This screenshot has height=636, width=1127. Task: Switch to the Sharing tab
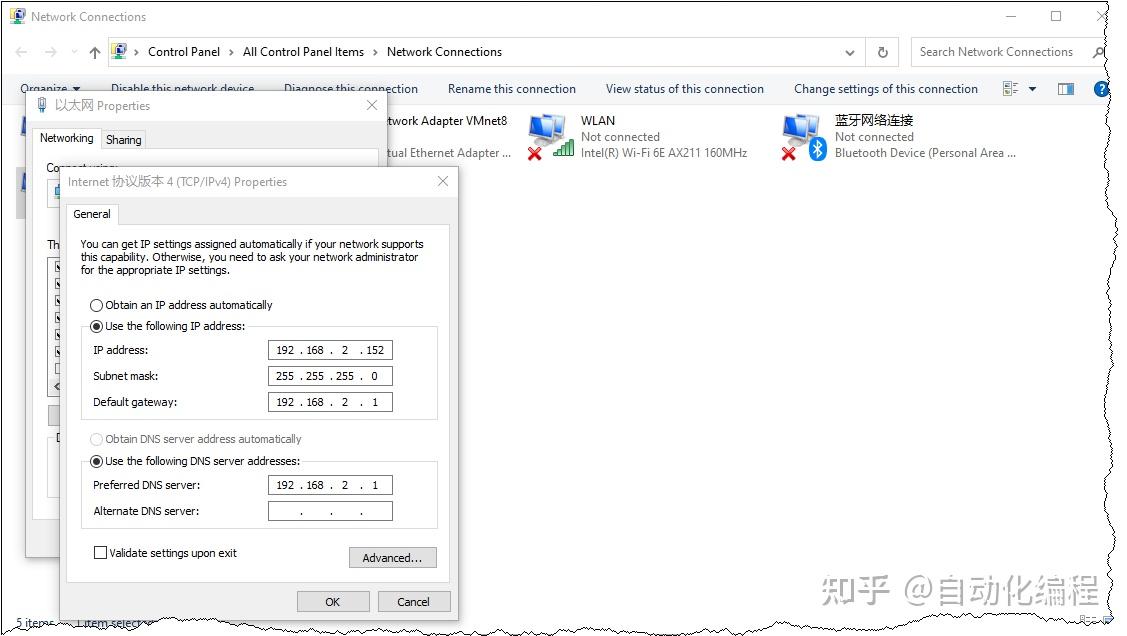(122, 139)
